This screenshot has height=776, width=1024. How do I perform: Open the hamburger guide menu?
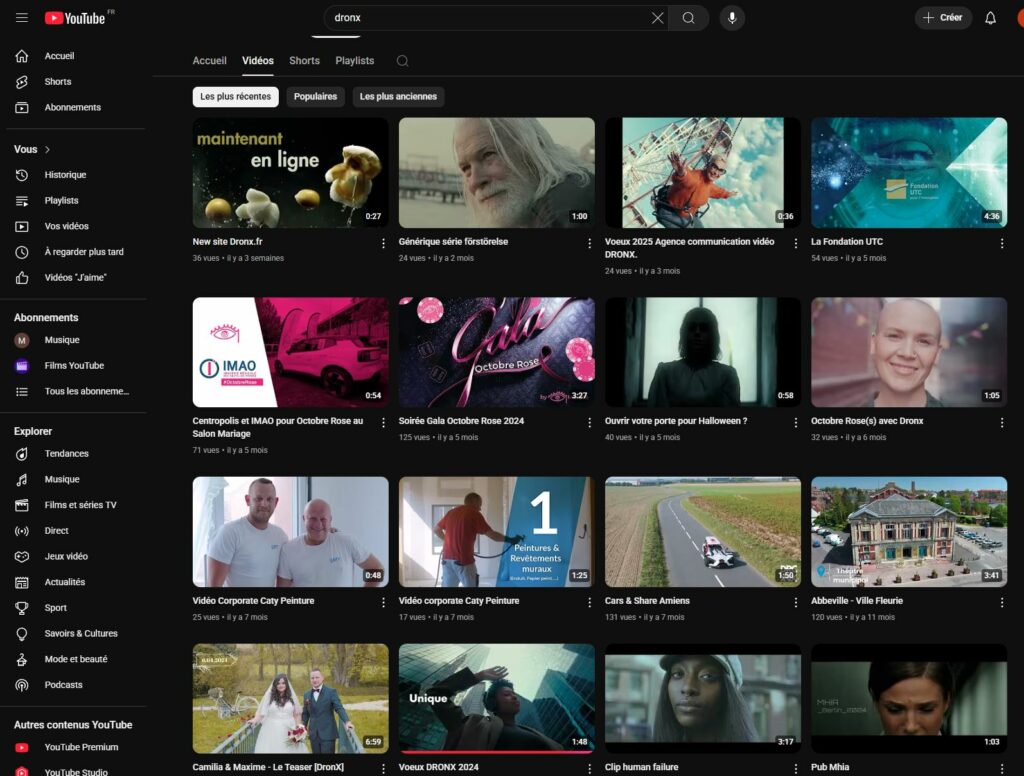22,18
